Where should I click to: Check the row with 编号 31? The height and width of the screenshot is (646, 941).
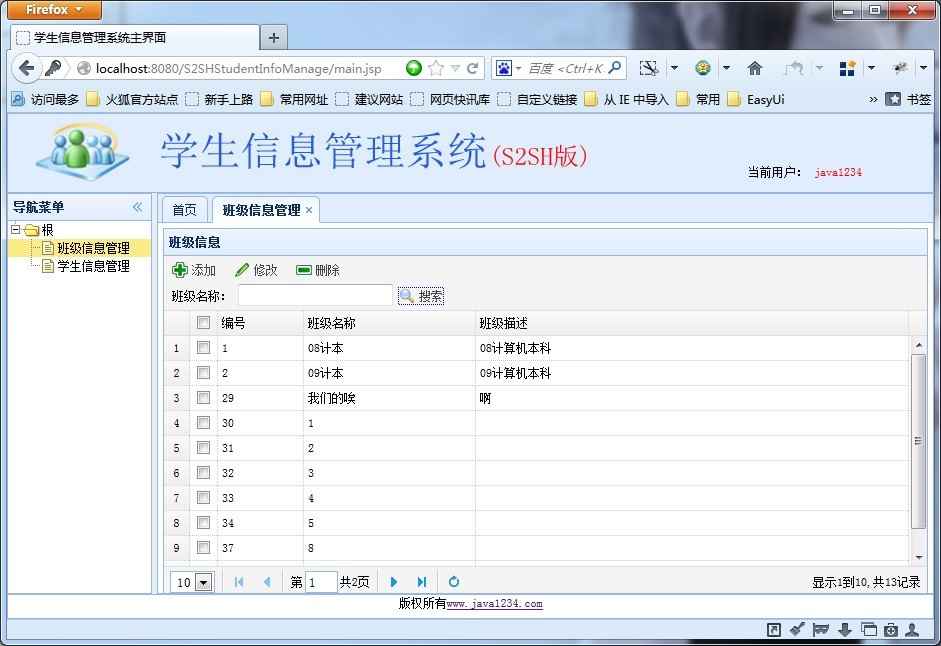pyautogui.click(x=203, y=448)
